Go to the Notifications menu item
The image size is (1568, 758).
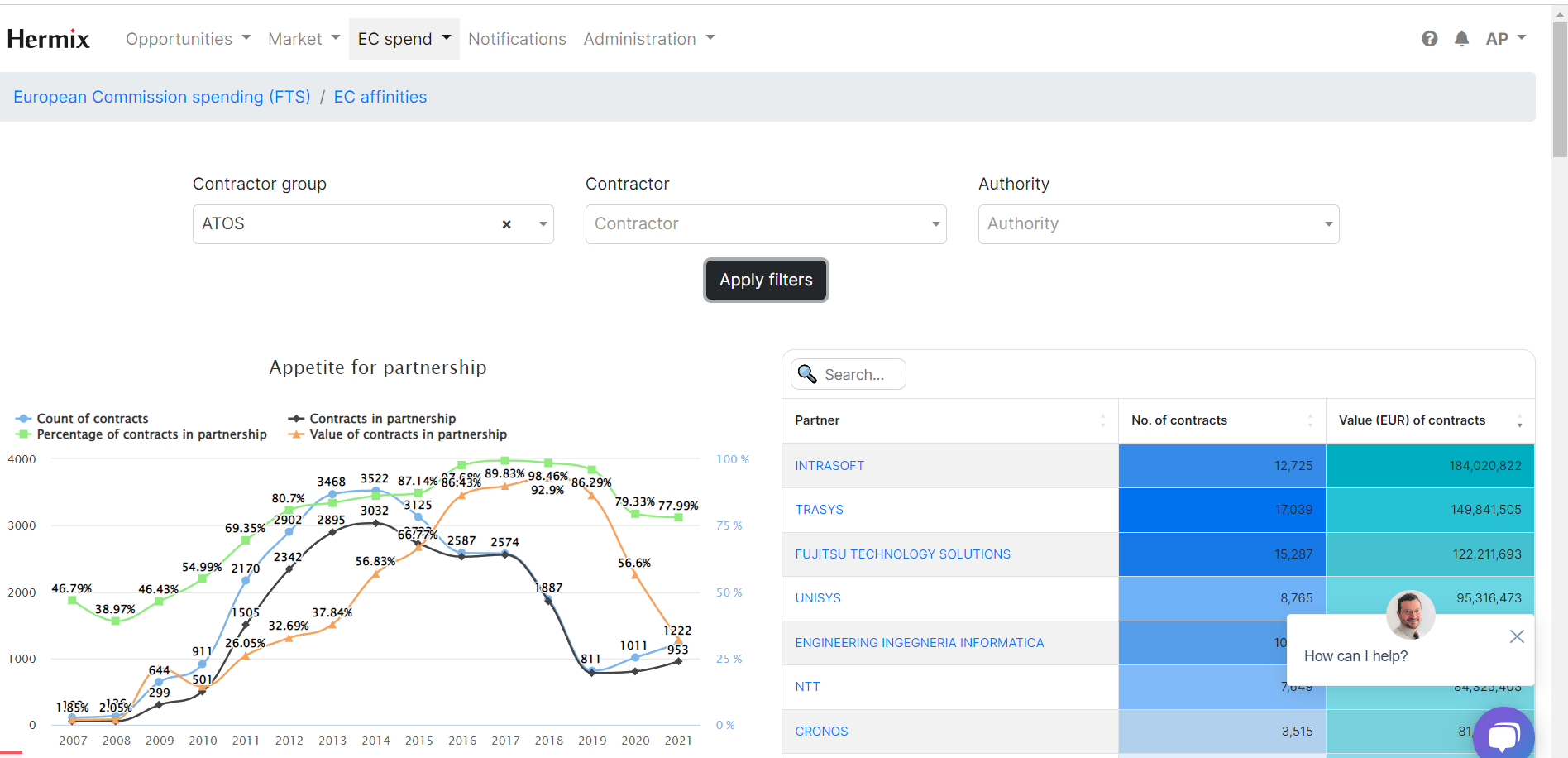click(517, 39)
